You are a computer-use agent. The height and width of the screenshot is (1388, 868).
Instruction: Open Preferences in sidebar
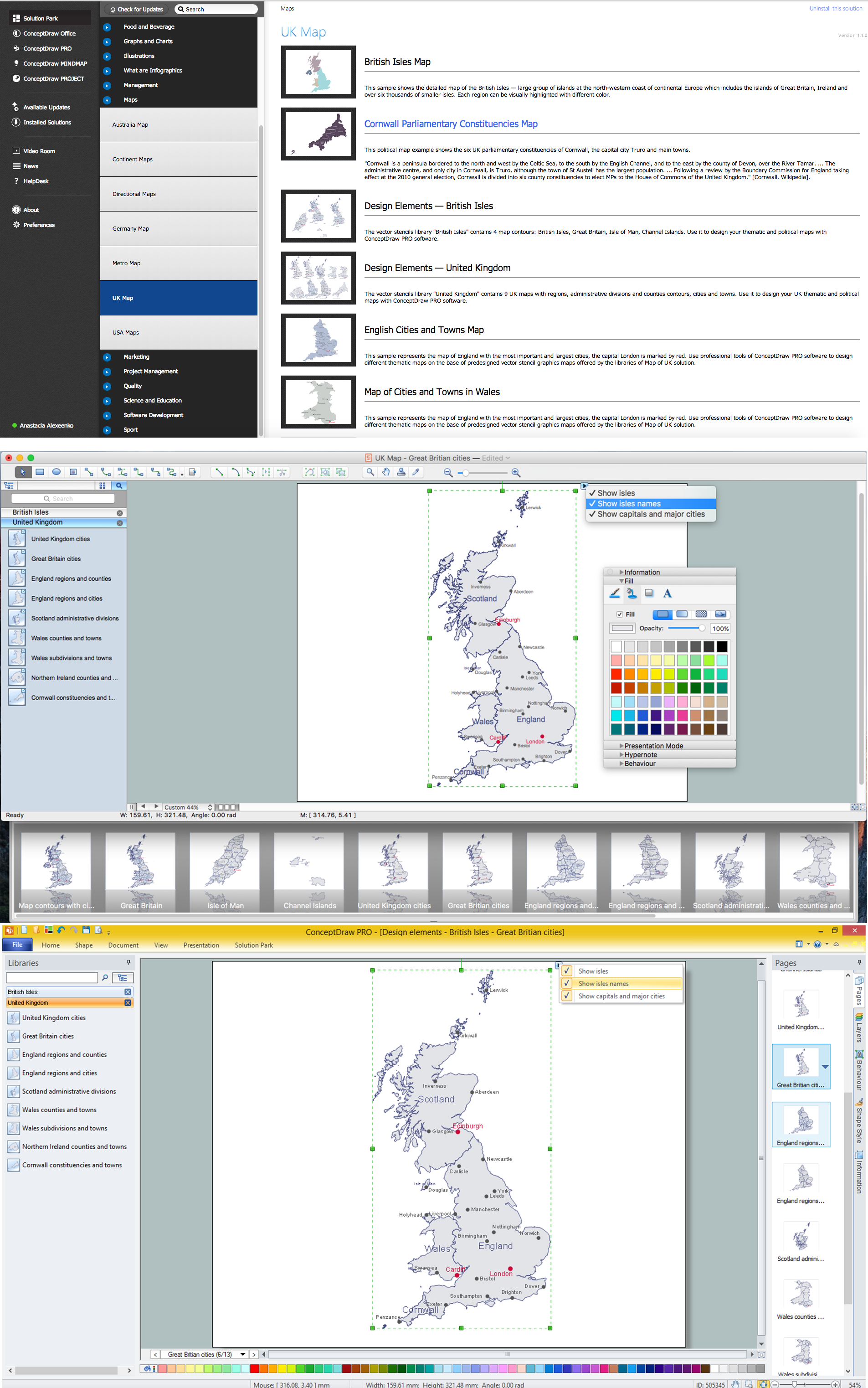(39, 225)
